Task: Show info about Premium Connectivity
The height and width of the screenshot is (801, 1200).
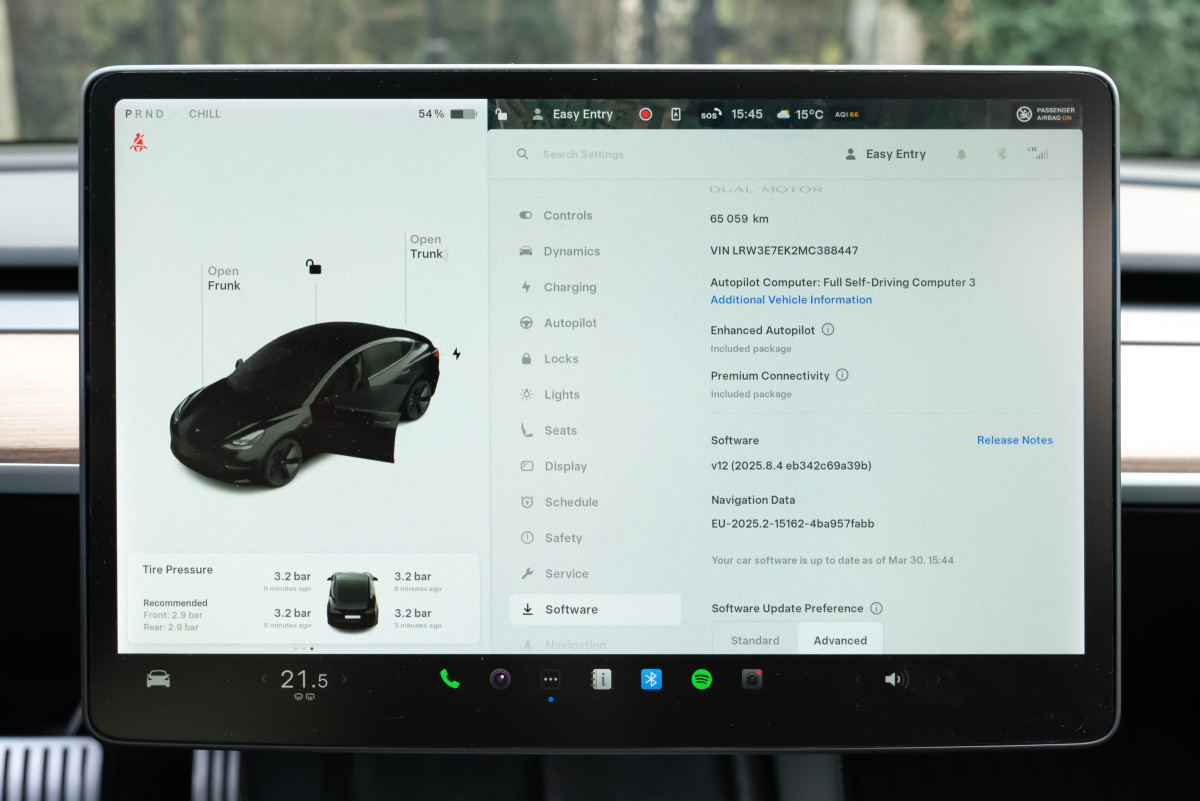Action: (842, 375)
